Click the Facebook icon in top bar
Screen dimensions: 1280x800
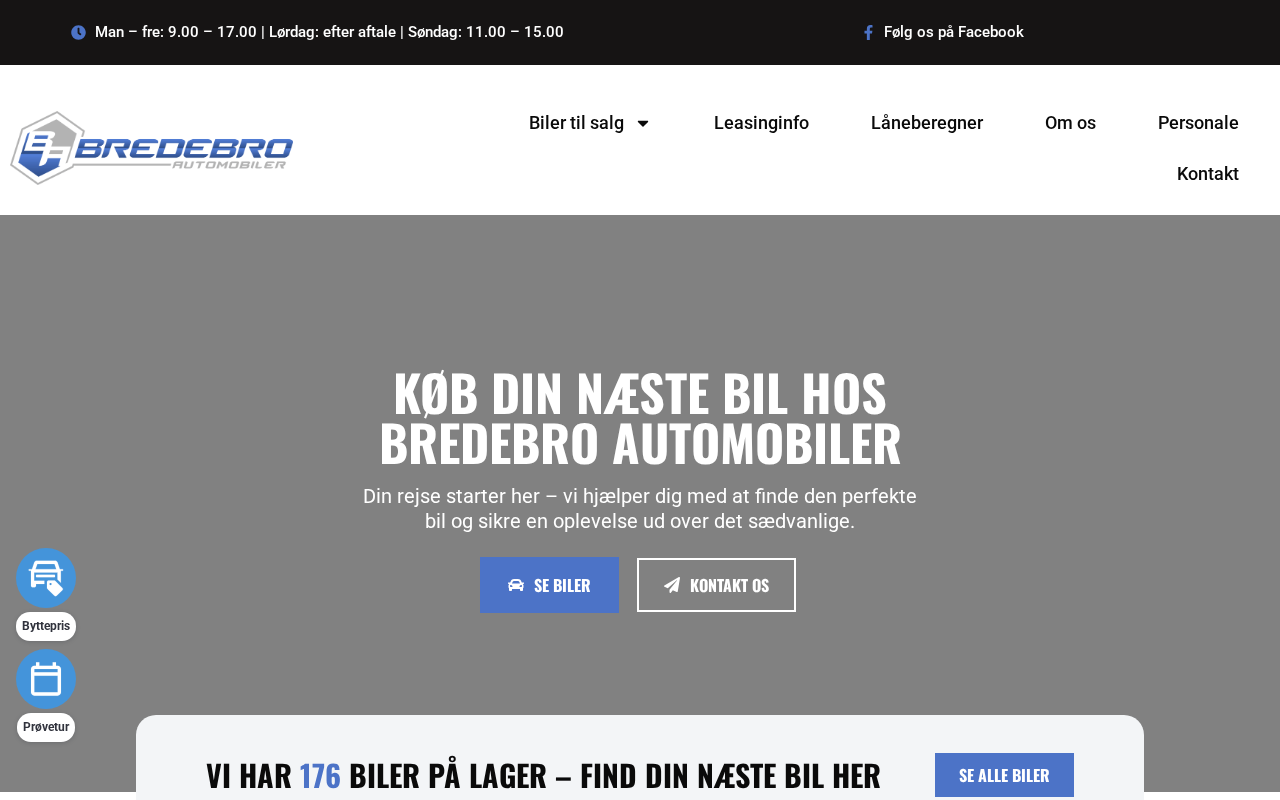point(868,33)
